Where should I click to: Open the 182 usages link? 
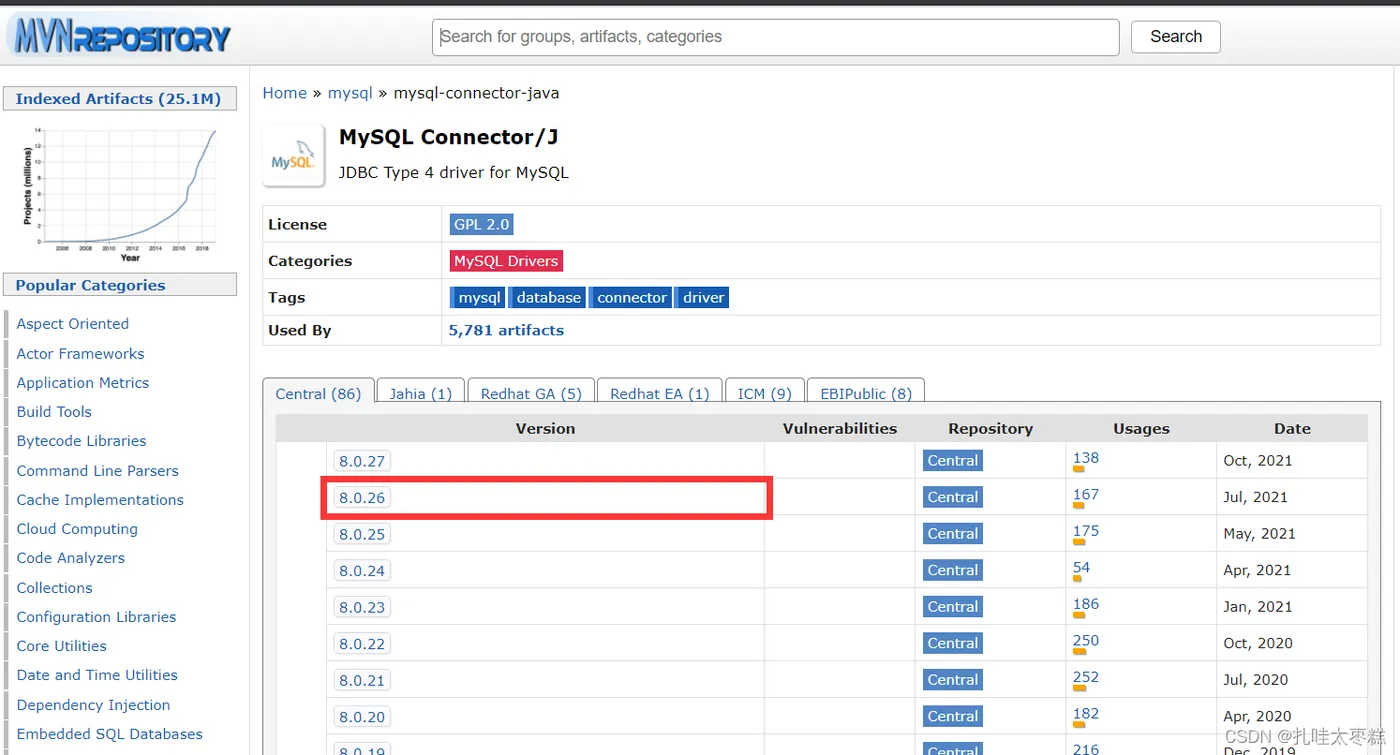[1086, 714]
